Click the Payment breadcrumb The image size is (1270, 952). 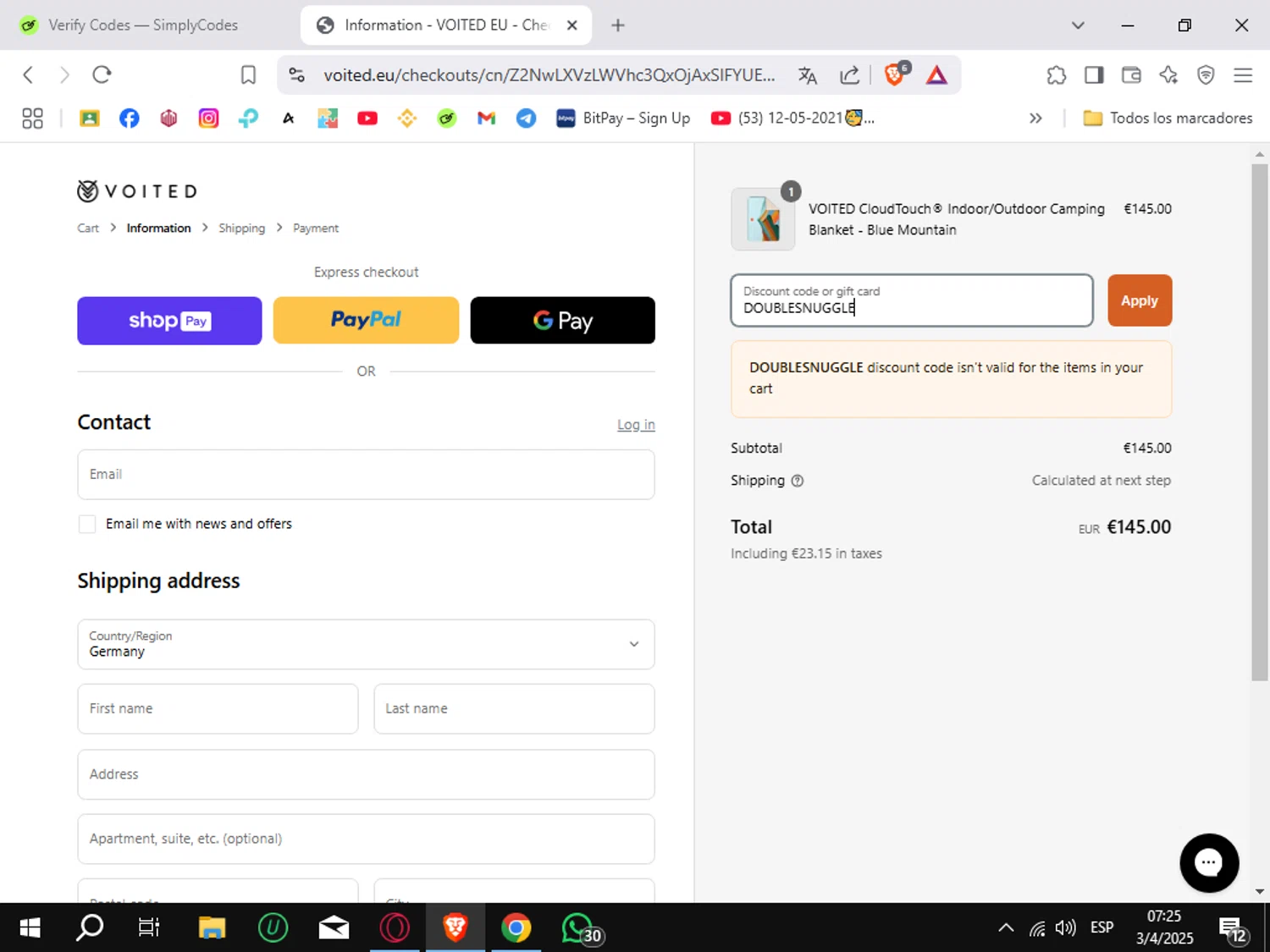pos(316,228)
